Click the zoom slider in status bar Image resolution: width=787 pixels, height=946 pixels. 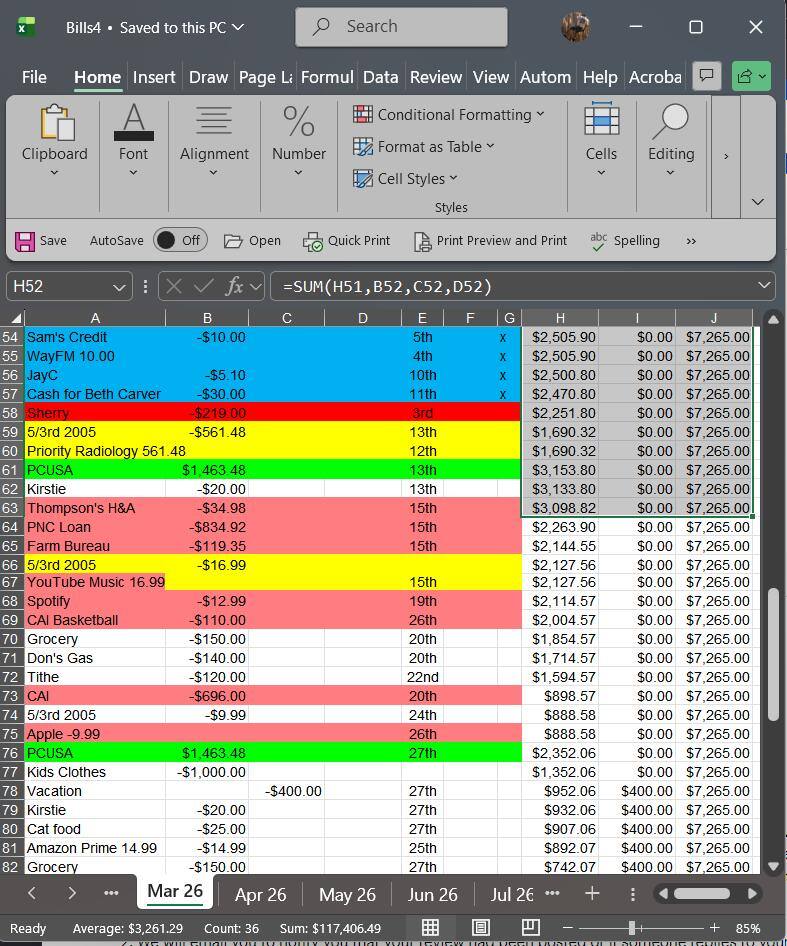pos(632,928)
